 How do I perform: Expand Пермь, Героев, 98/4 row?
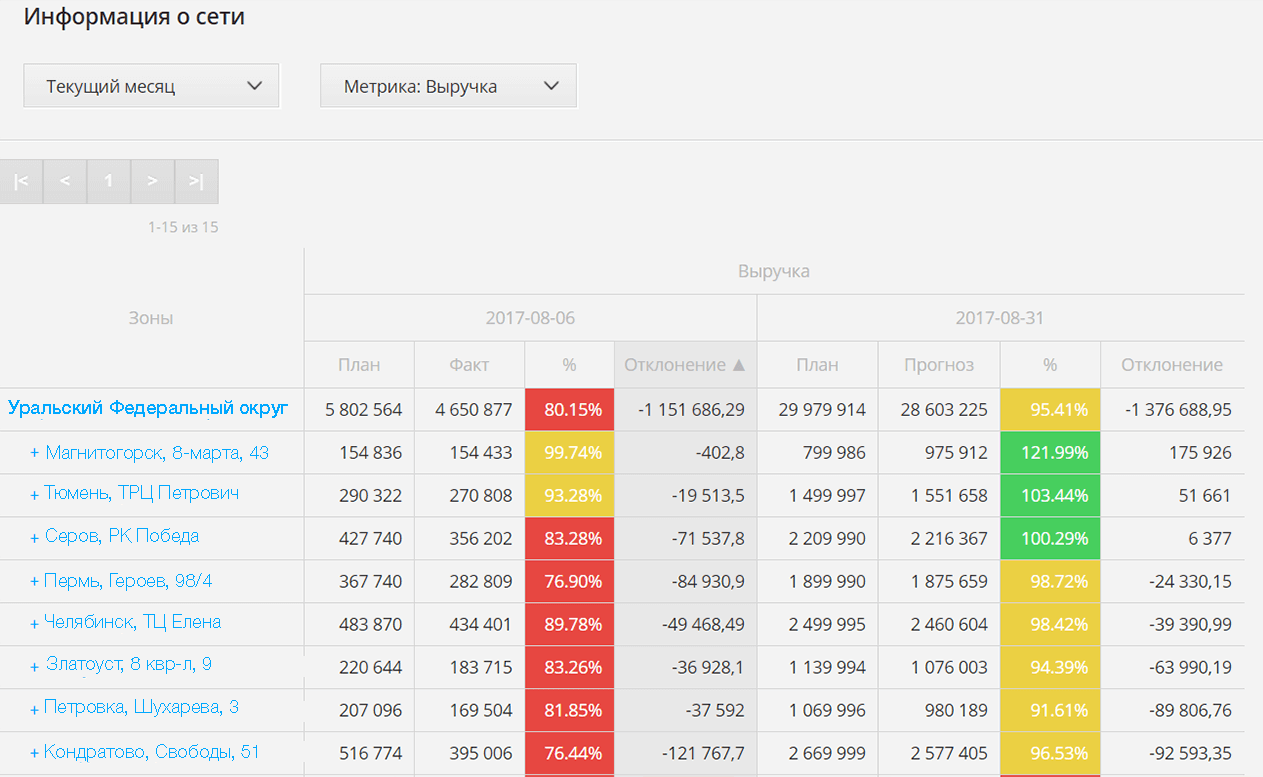click(34, 581)
